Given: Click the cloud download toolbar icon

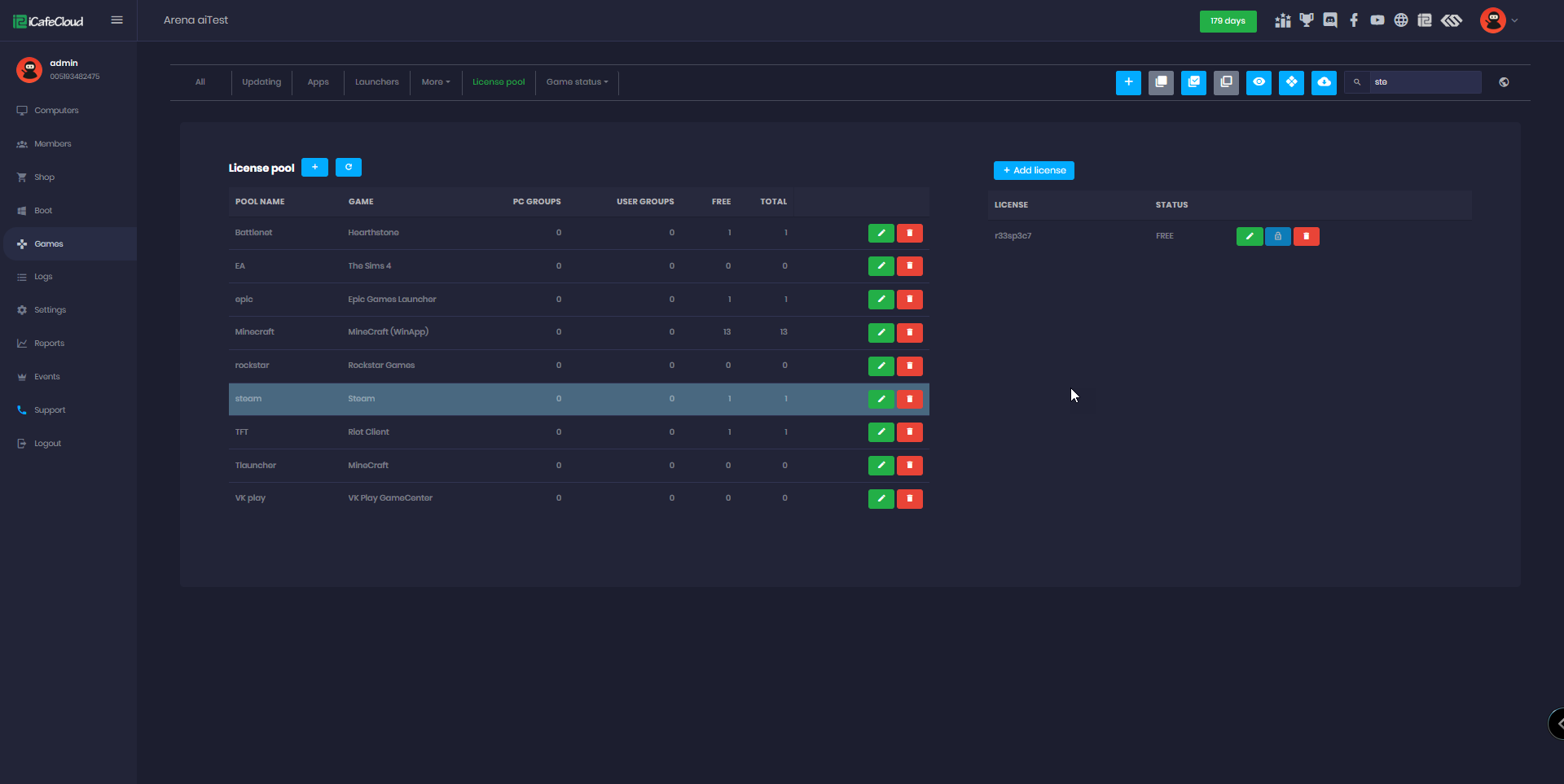Looking at the screenshot, I should tap(1324, 82).
